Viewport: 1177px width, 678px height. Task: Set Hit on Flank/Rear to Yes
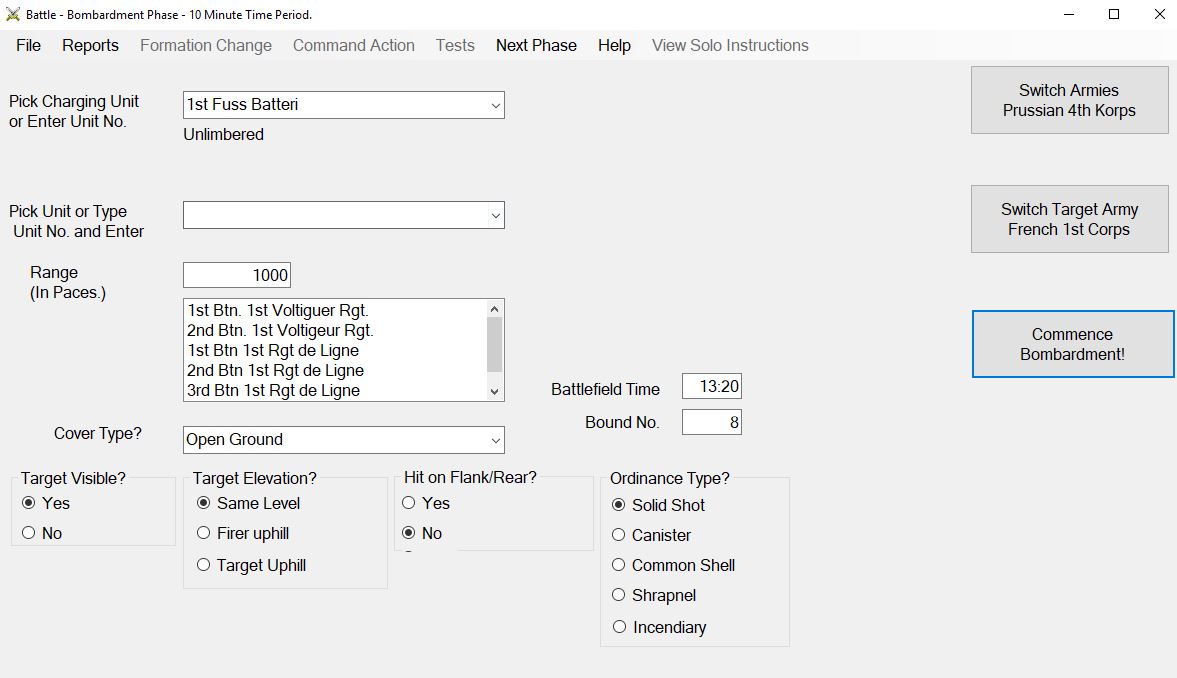point(409,503)
